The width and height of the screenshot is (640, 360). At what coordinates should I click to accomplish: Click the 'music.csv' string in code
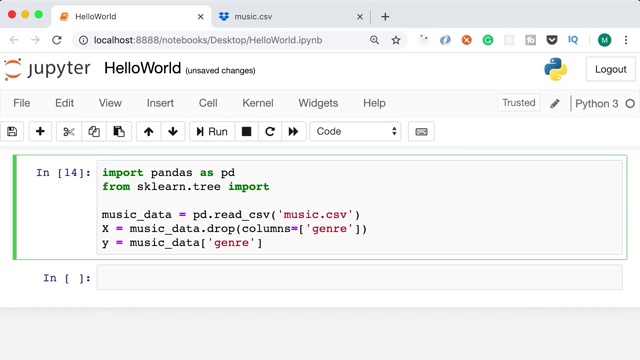315,215
